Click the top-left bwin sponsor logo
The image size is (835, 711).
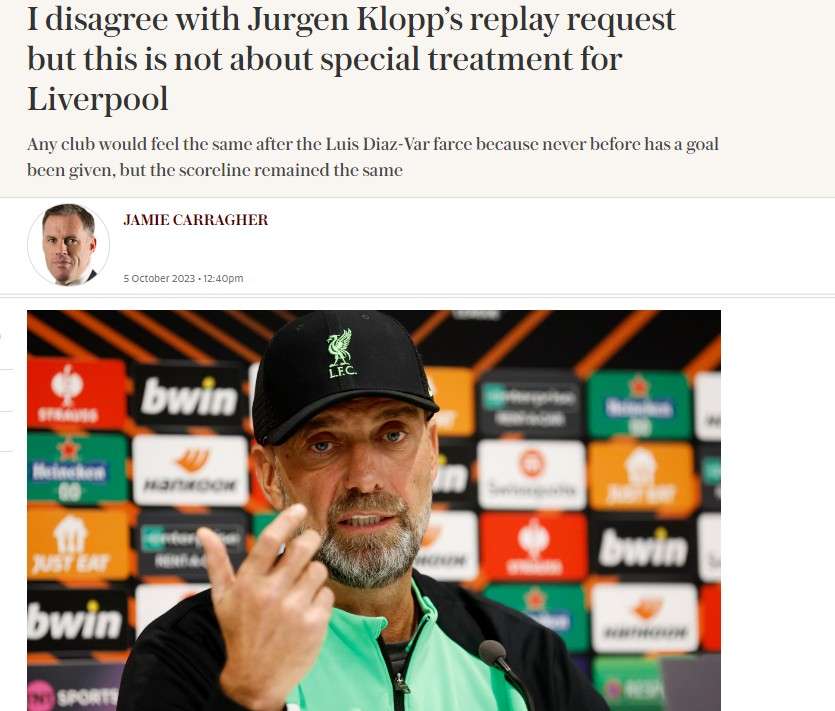pyautogui.click(x=189, y=397)
